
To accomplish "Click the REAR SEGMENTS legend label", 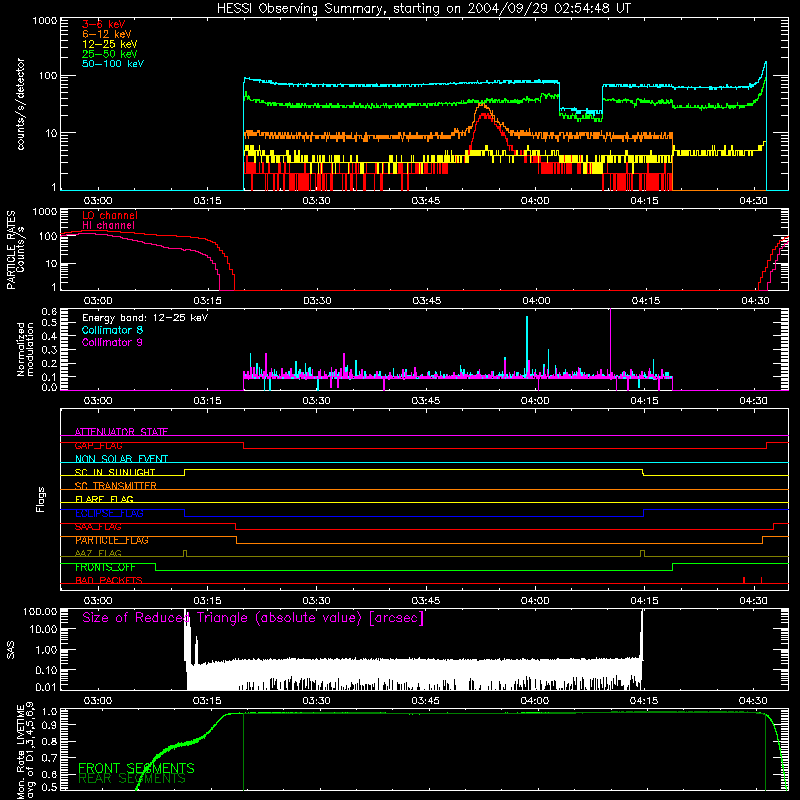I will pyautogui.click(x=132, y=779).
